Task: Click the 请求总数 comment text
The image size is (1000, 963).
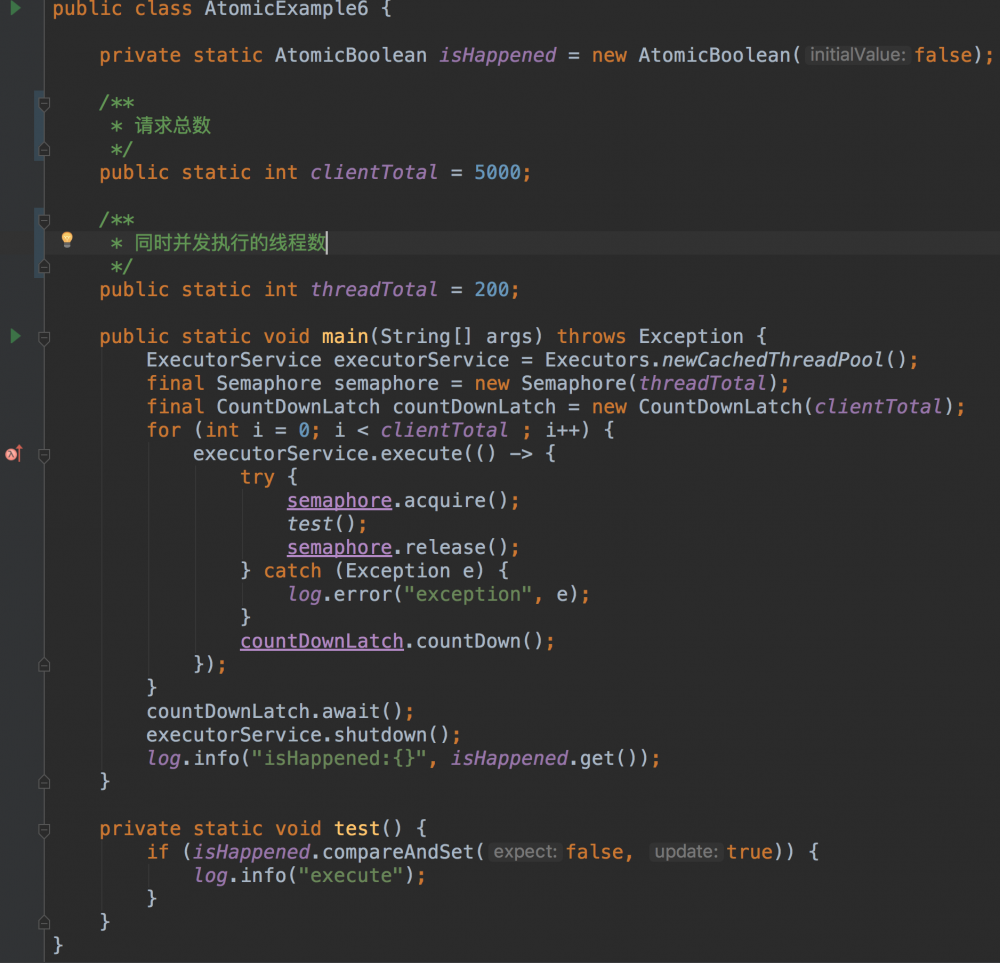Action: click(x=173, y=126)
